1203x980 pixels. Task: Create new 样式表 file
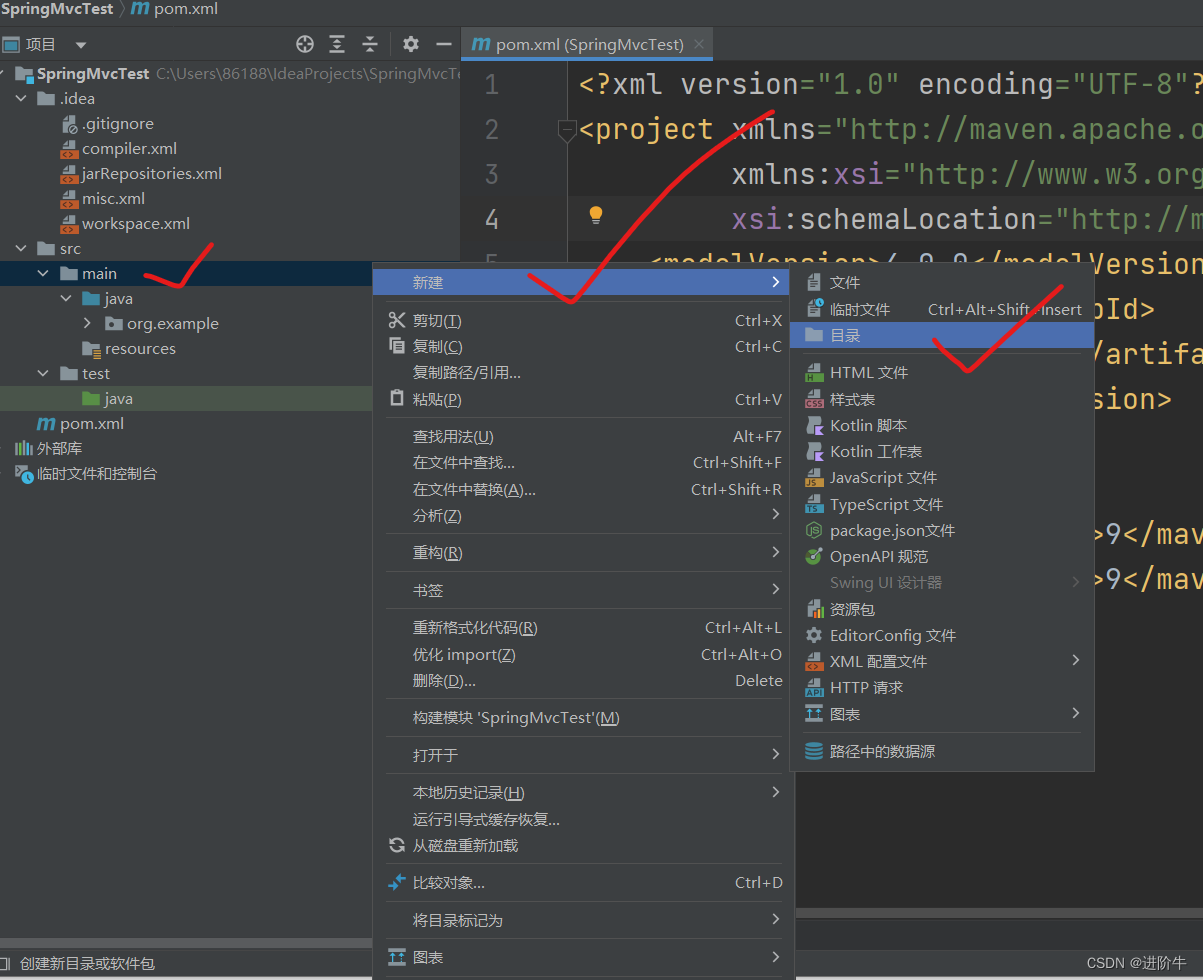(942, 399)
